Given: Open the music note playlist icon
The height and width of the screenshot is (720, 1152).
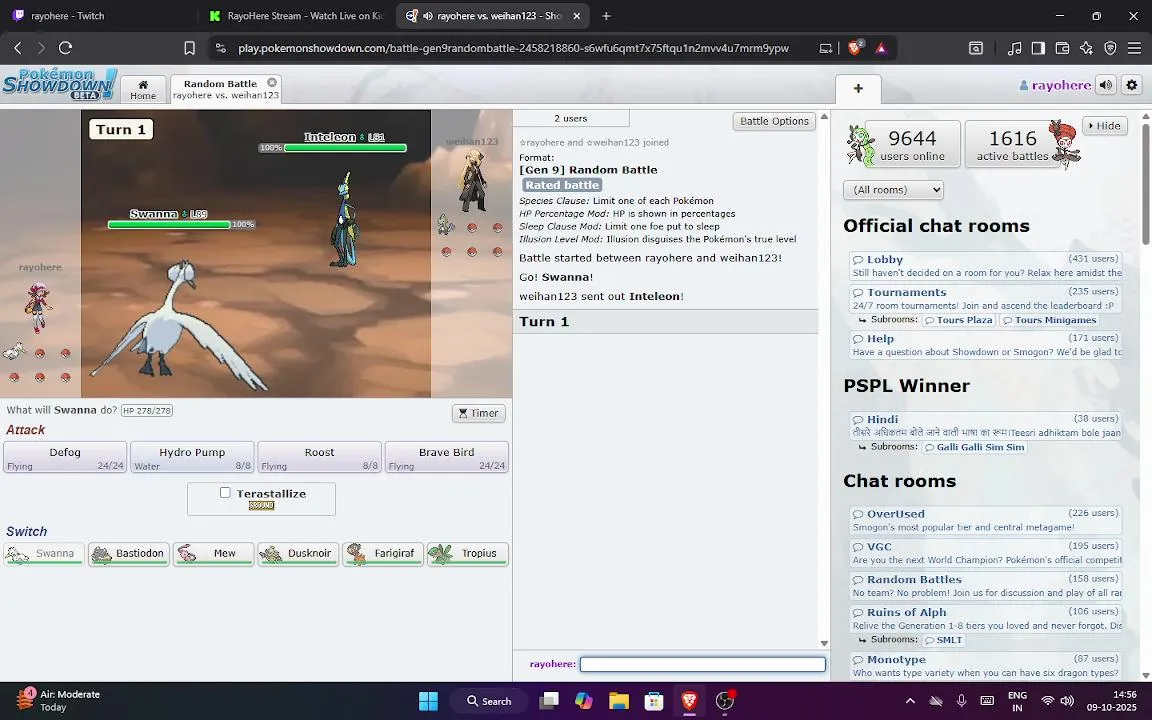Looking at the screenshot, I should [1015, 48].
